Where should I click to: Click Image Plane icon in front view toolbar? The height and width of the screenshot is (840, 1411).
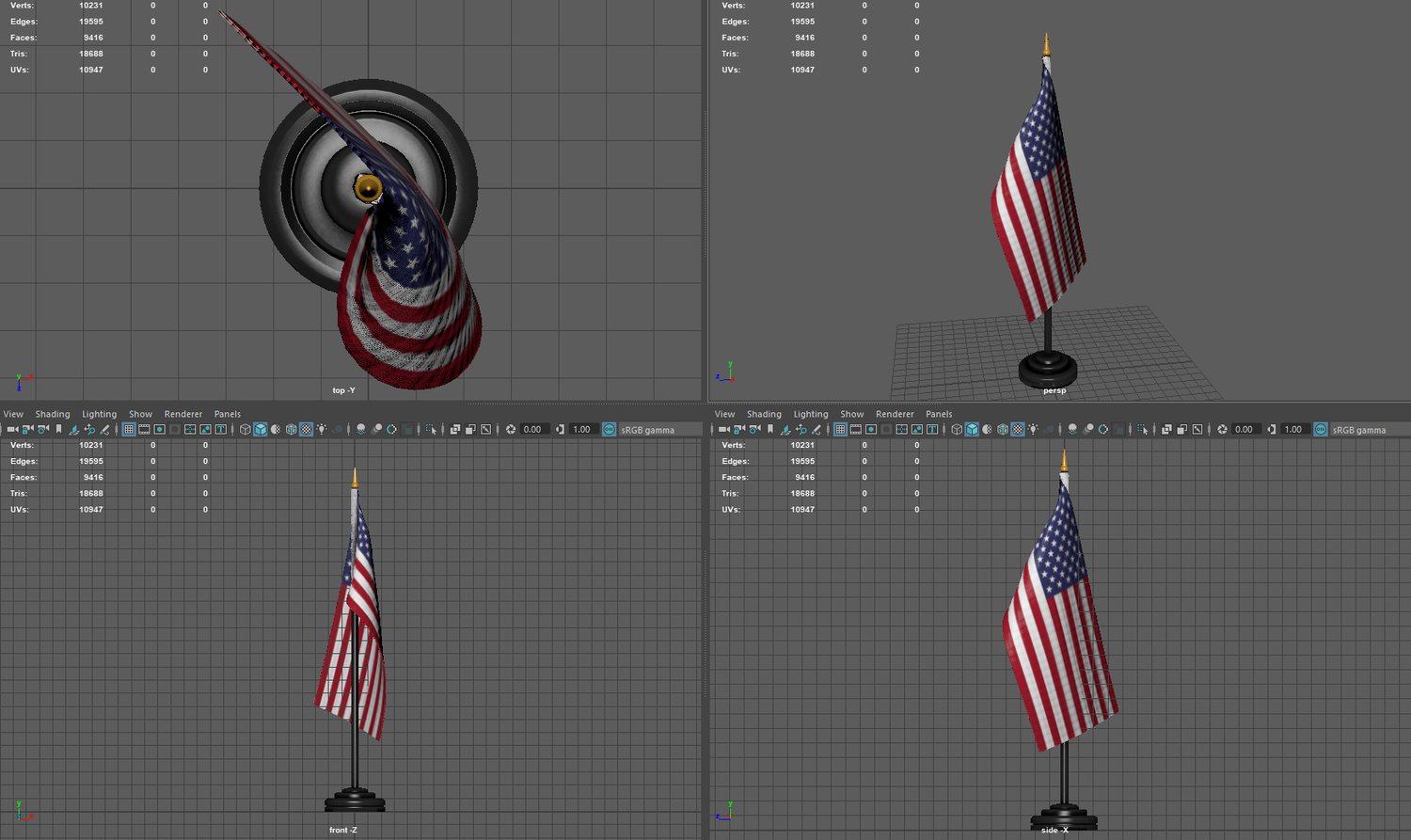74,429
